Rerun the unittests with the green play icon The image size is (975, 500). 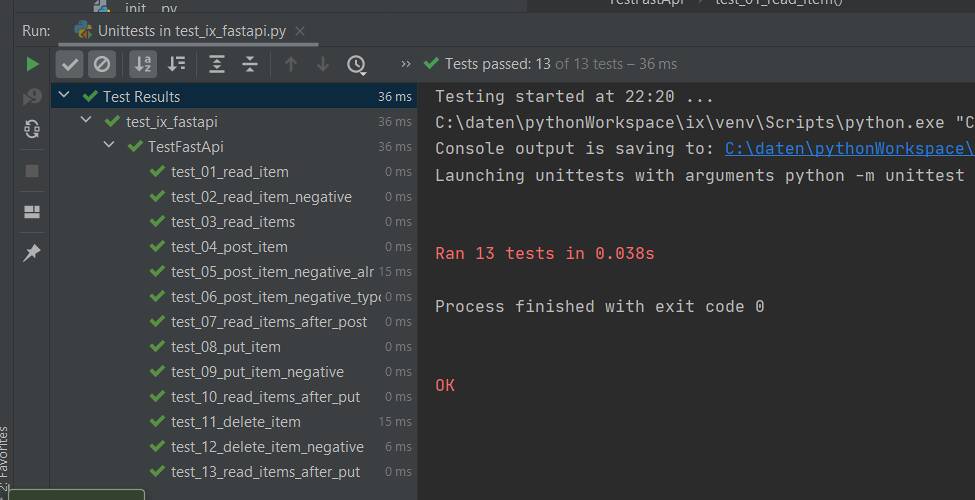pyautogui.click(x=32, y=64)
